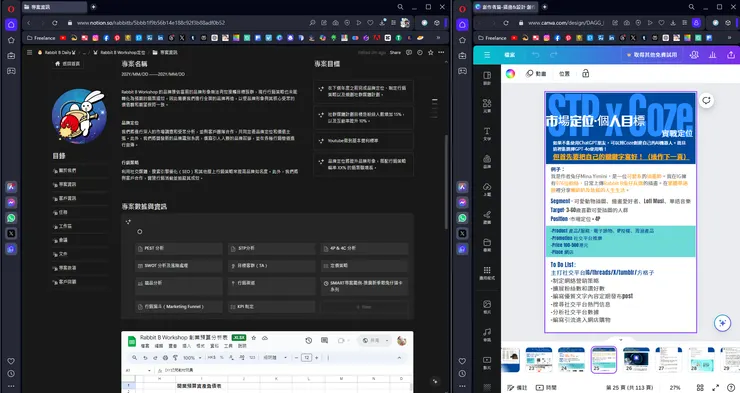Open YouTube bookmark in left browser bookmarks bar

(63, 38)
